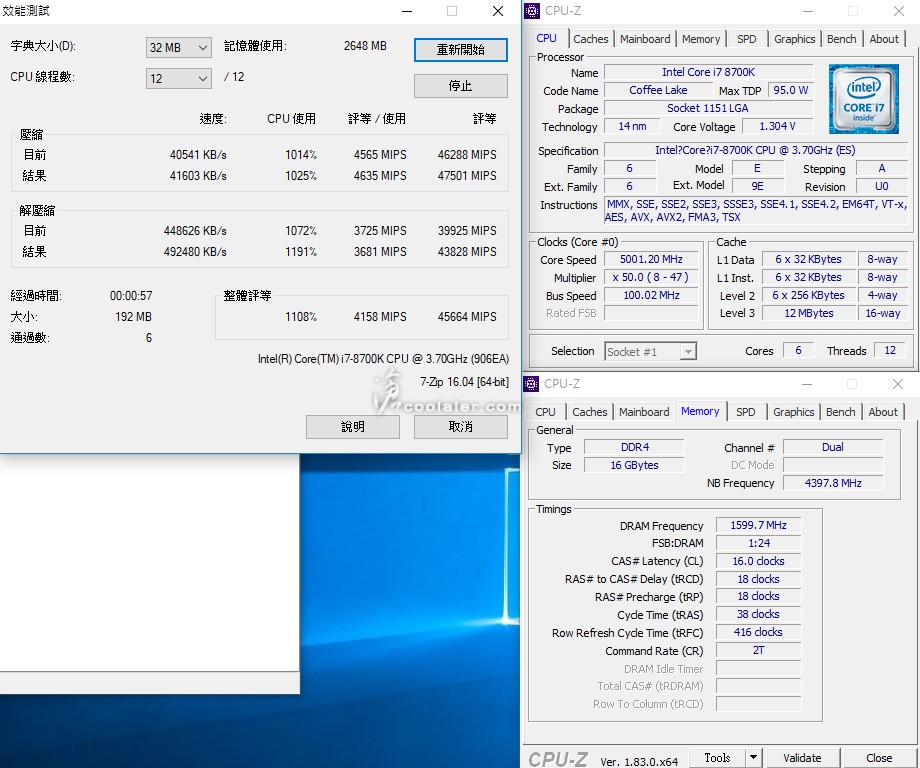The width and height of the screenshot is (920, 768).
Task: Minimize the lower CPU-Z Memory window
Action: 807,384
